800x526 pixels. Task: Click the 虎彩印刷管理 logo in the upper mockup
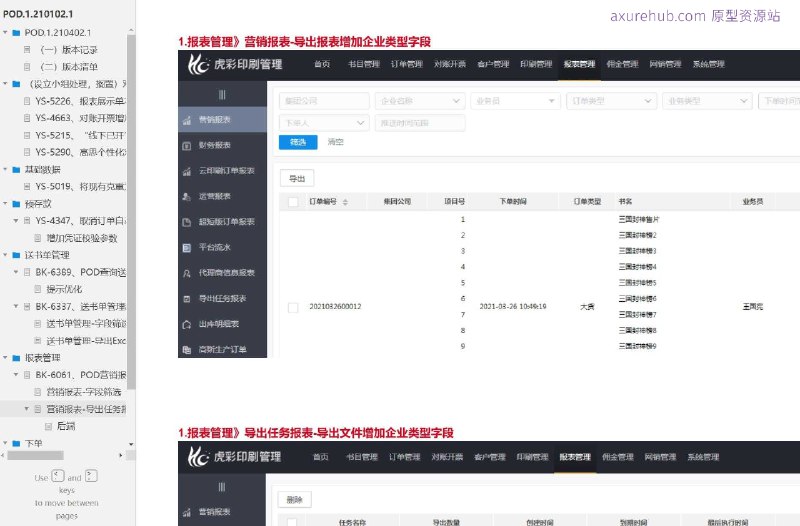coord(235,64)
